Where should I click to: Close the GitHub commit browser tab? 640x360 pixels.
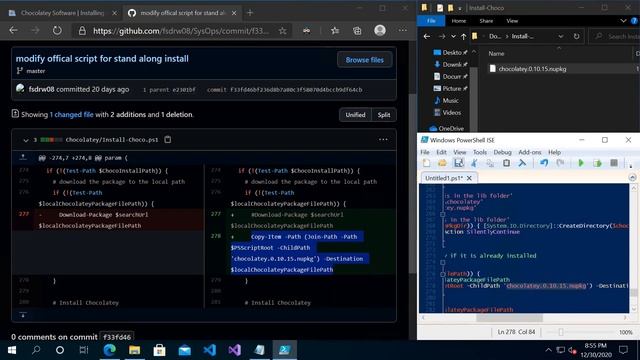tap(234, 13)
